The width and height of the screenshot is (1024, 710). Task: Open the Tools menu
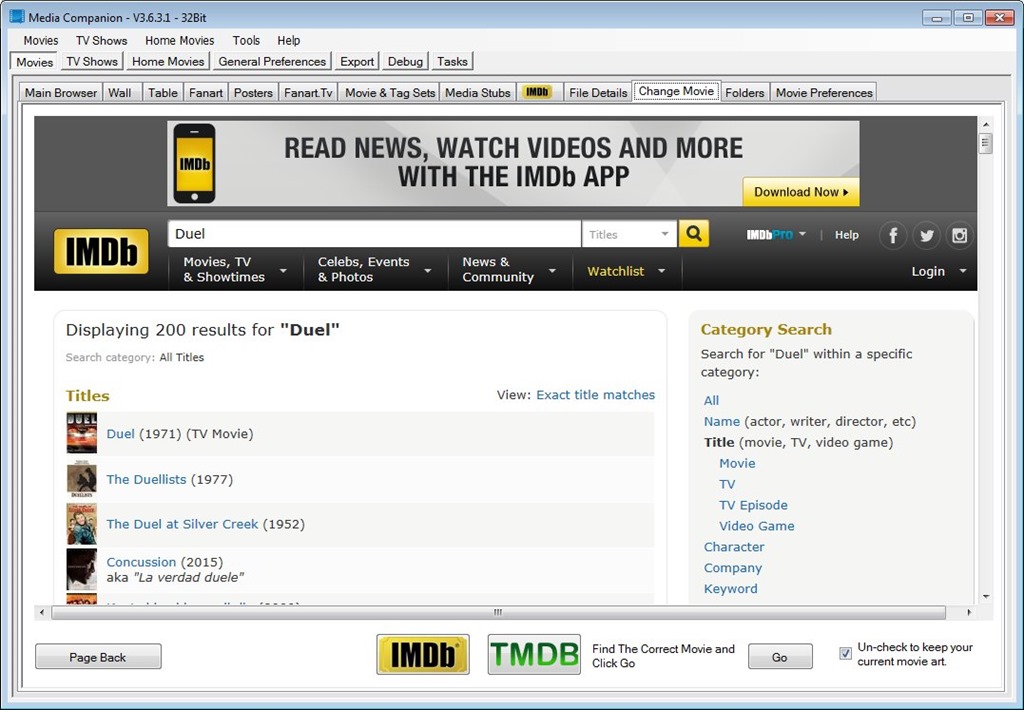click(246, 40)
